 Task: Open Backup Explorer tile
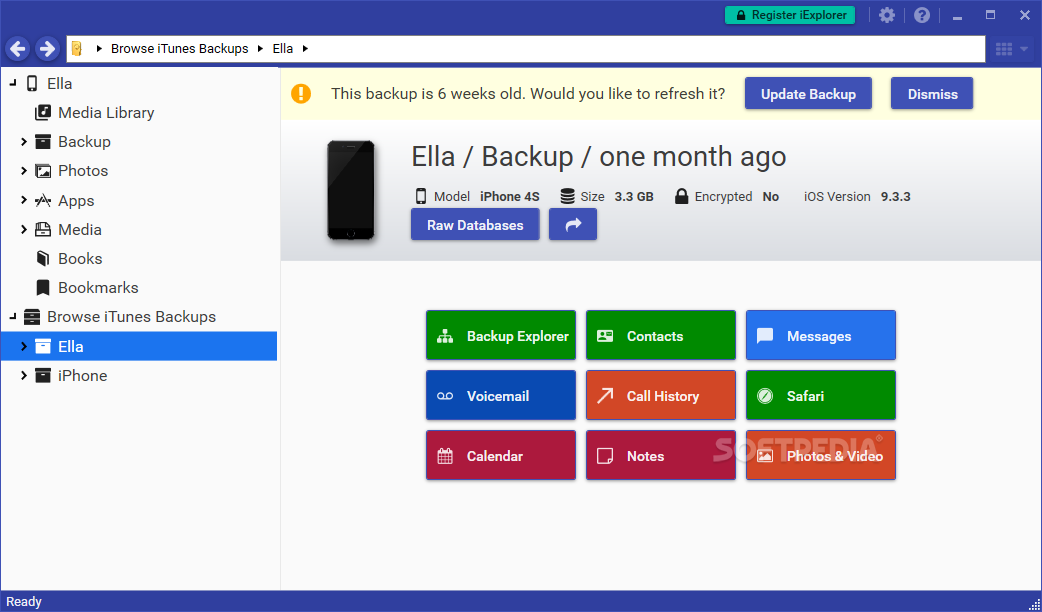click(x=501, y=336)
